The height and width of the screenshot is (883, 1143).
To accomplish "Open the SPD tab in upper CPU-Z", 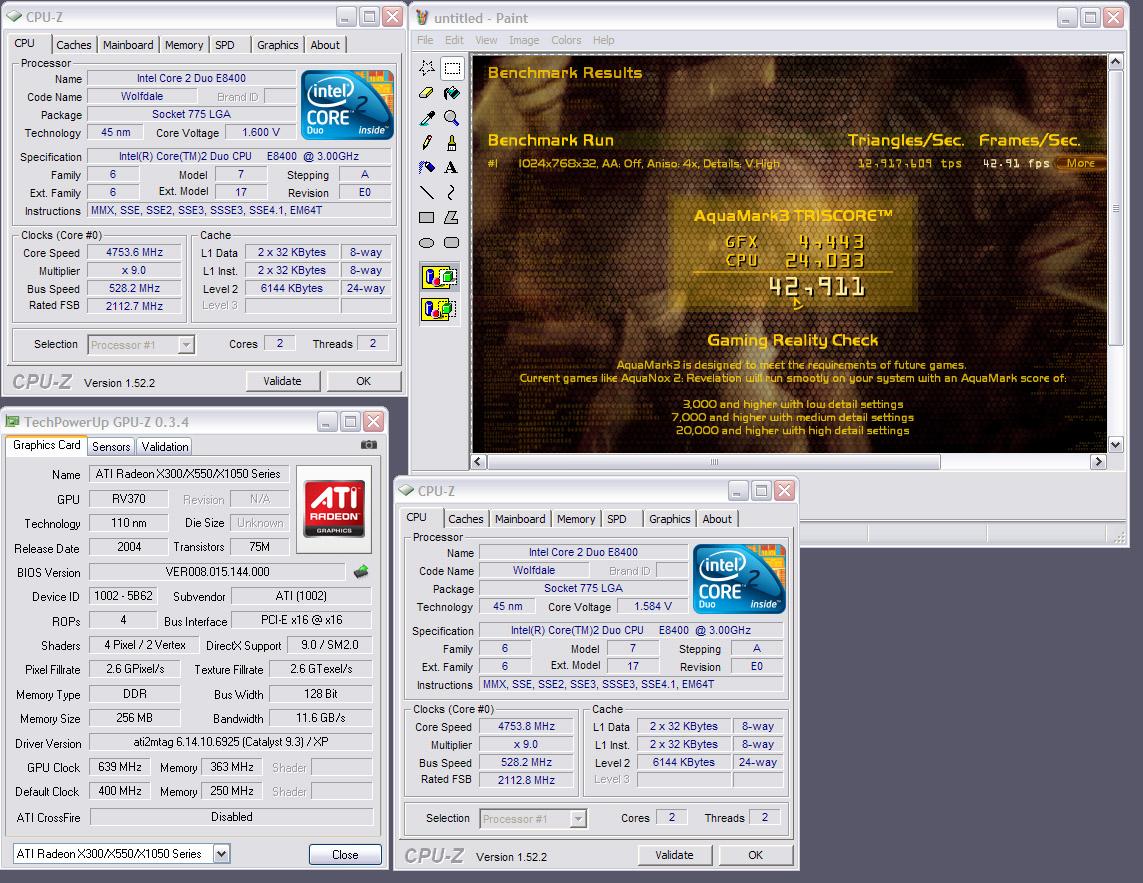I will tap(225, 45).
